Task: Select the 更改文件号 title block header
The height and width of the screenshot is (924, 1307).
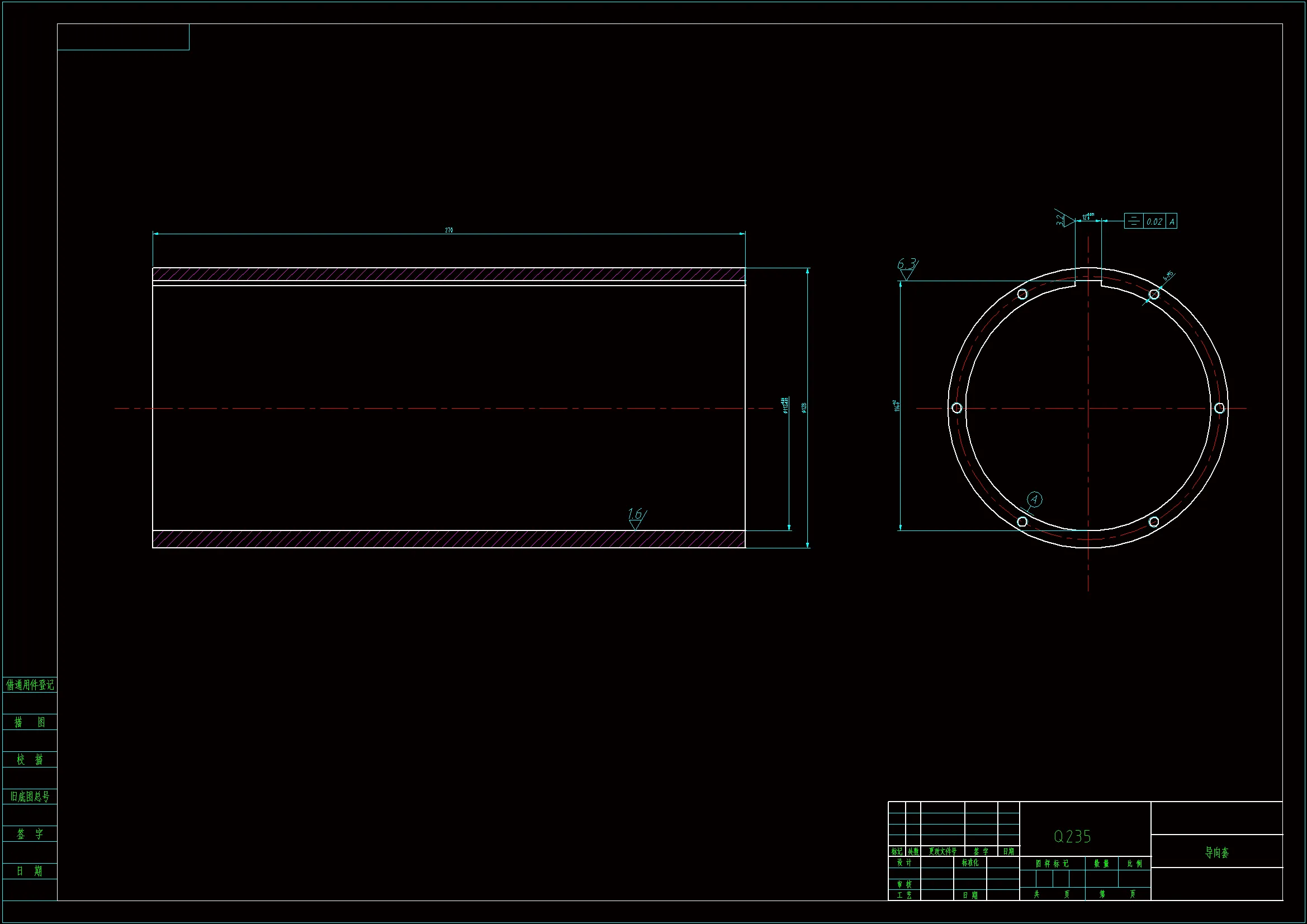Action: 942,851
